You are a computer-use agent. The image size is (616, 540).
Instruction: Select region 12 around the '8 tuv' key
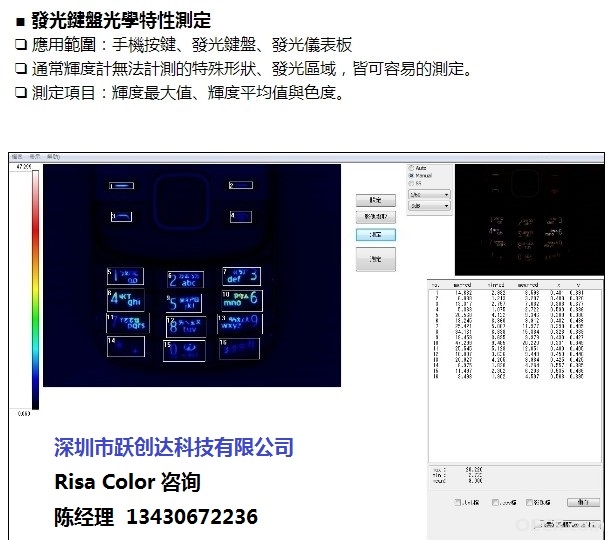coord(186,327)
